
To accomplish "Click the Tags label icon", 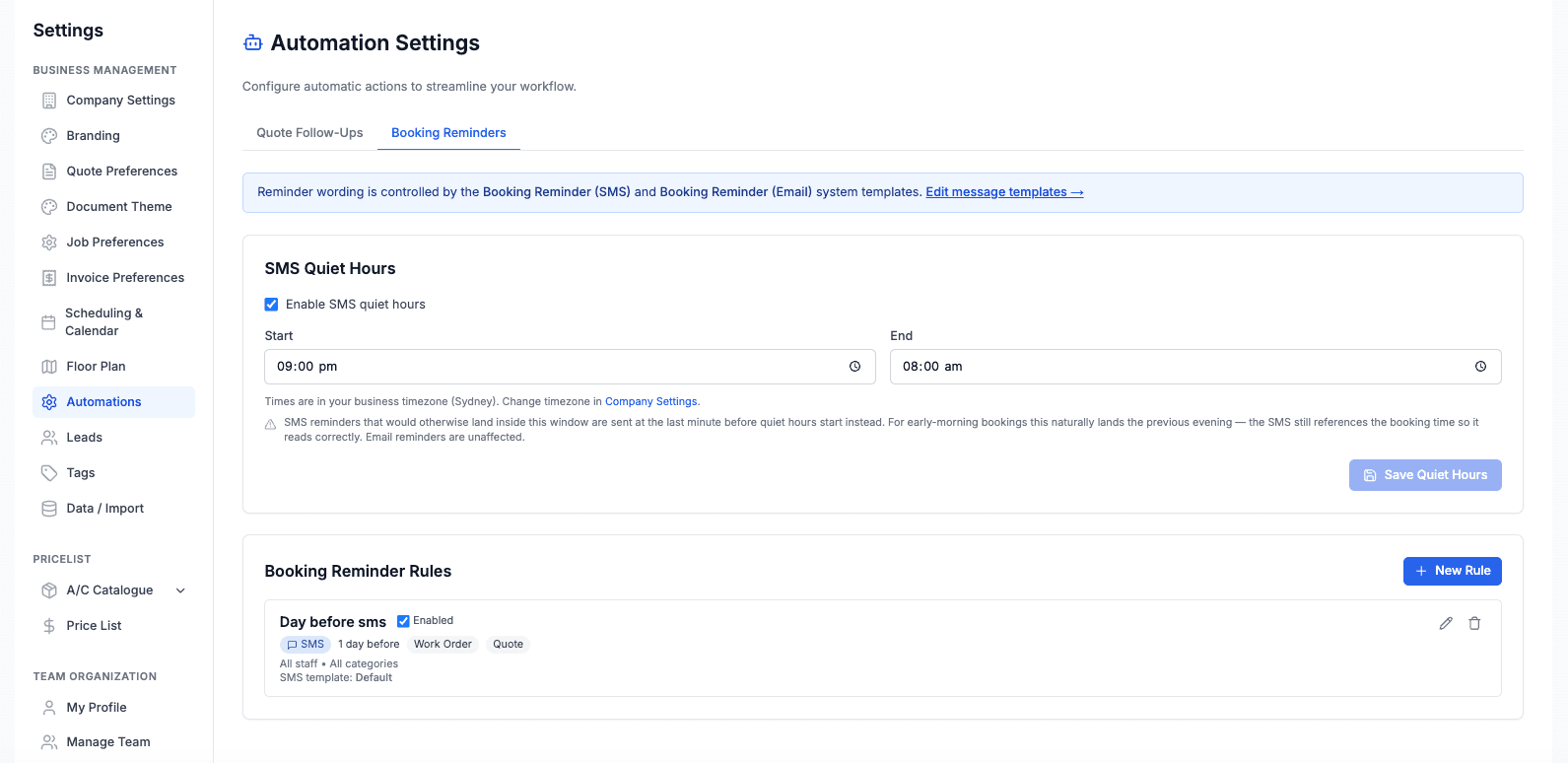I will click(49, 473).
